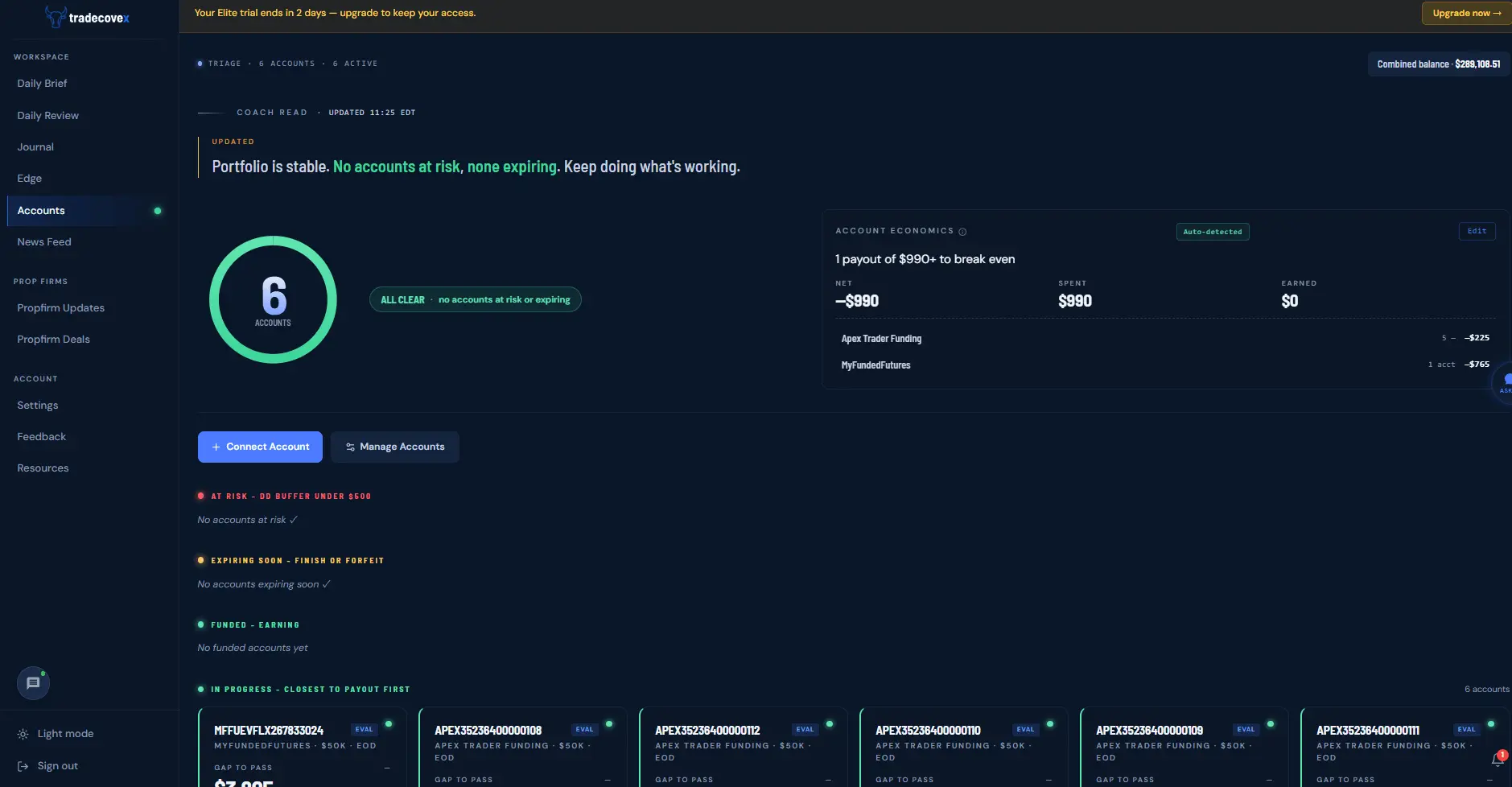Click the orange Expiring Soon section dot
This screenshot has height=787, width=1512.
pyautogui.click(x=200, y=560)
